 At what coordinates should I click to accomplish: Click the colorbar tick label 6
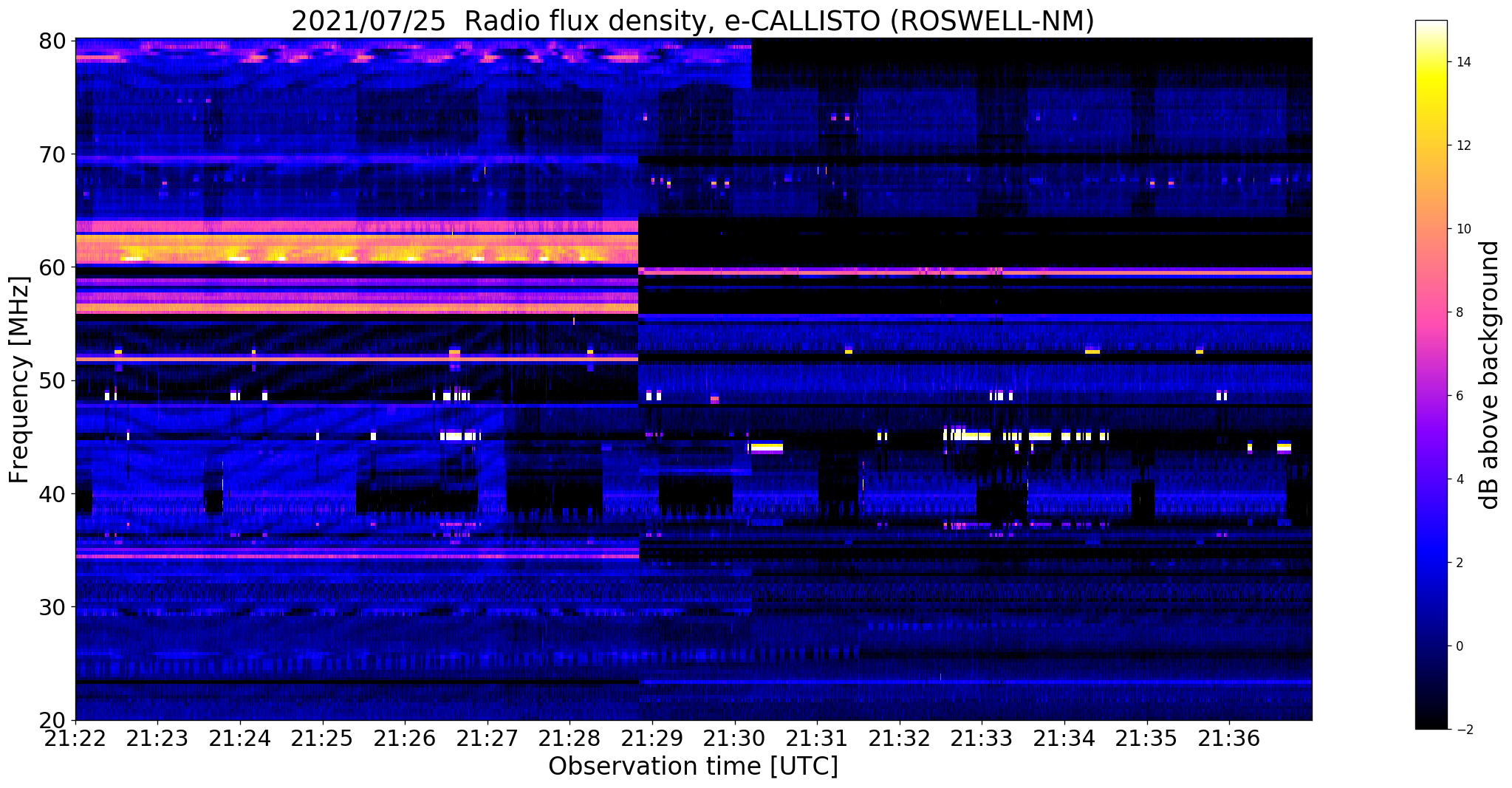pos(1459,396)
